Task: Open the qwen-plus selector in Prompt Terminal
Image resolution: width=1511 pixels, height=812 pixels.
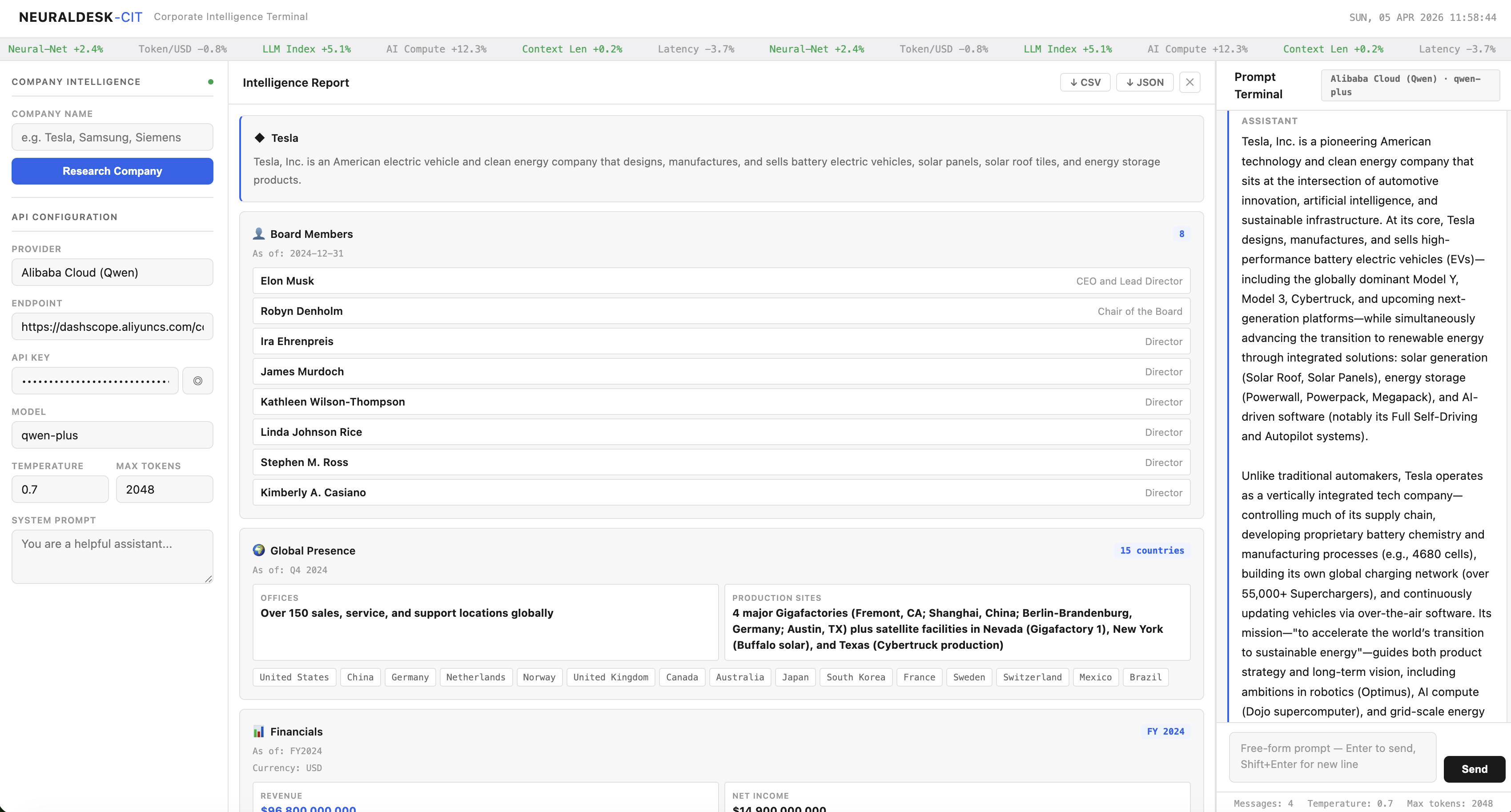Action: [1410, 85]
